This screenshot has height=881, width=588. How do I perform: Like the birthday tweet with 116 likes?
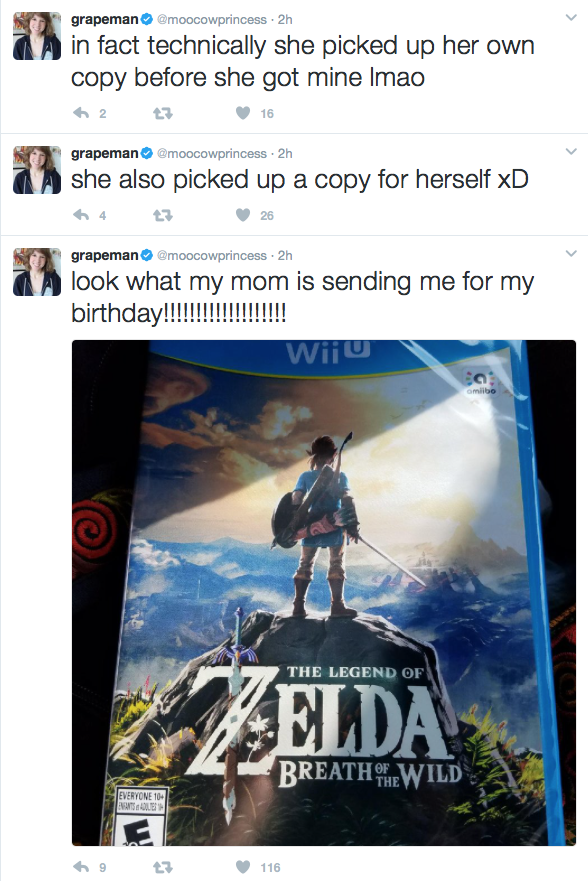pos(243,867)
